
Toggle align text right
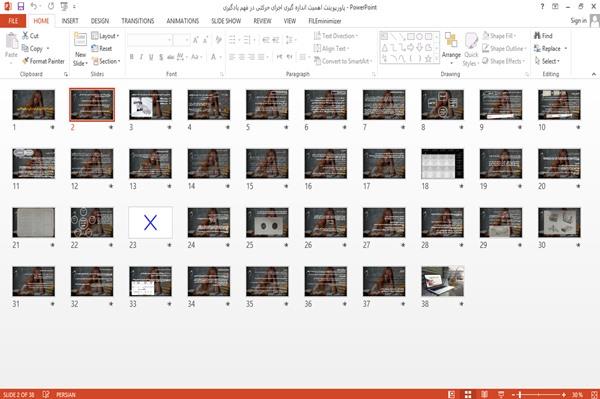click(251, 57)
